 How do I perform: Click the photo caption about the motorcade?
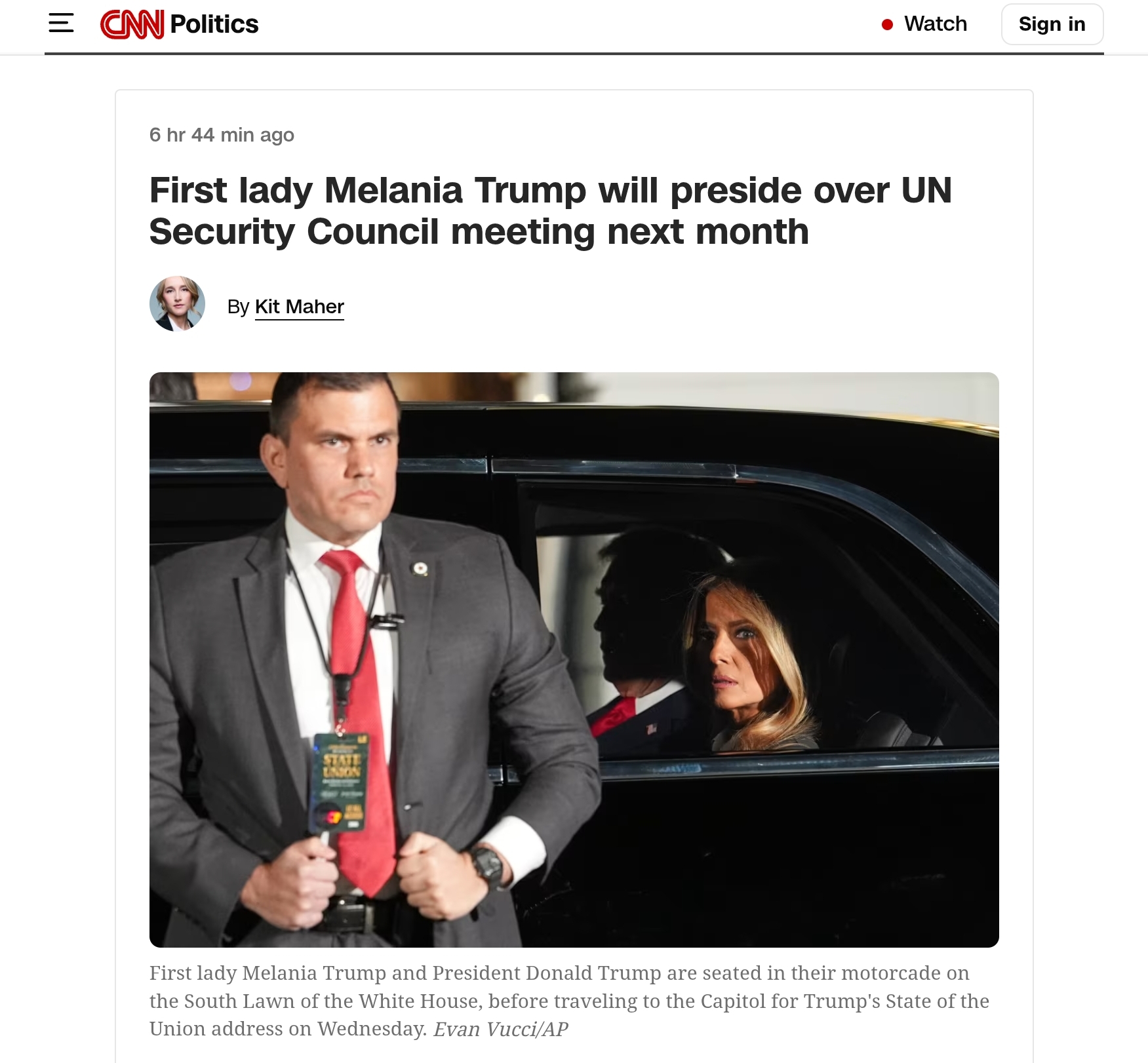569,1001
